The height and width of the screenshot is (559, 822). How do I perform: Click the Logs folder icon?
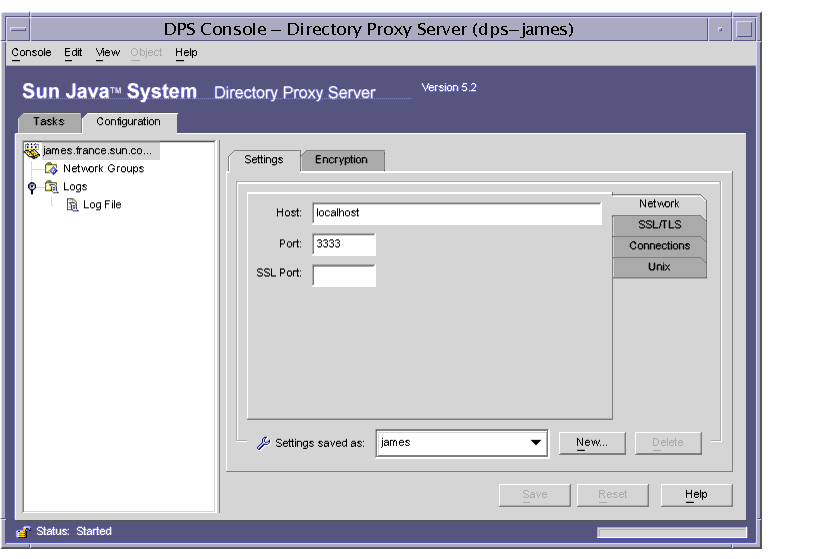(x=51, y=187)
